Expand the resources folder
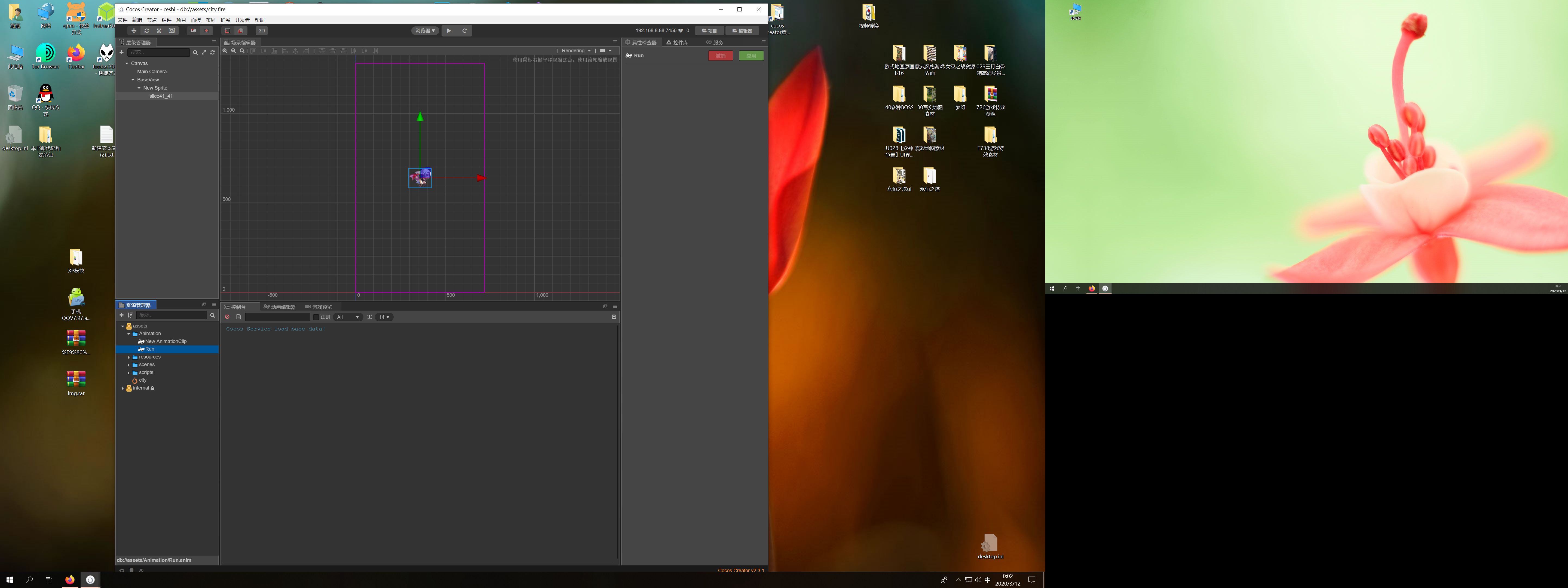 (x=128, y=357)
